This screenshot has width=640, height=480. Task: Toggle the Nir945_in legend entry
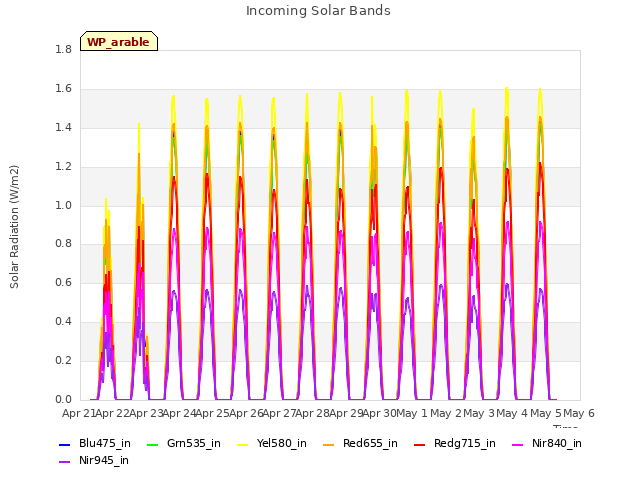coord(94,460)
